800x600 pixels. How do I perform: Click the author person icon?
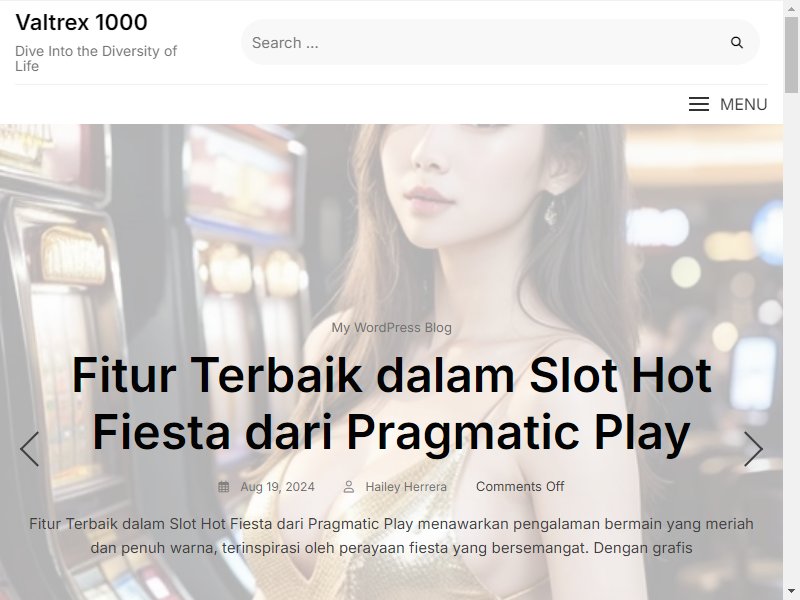coord(348,487)
